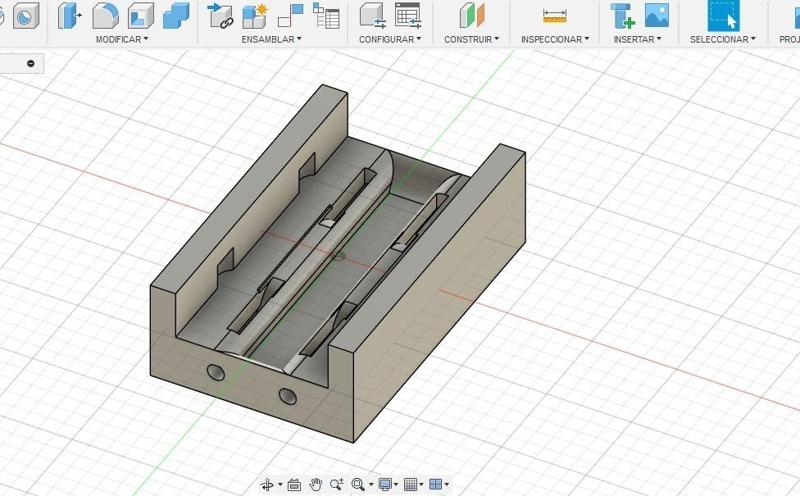The height and width of the screenshot is (496, 800).
Task: Open the CONFIGURAR menu
Action: (x=389, y=39)
